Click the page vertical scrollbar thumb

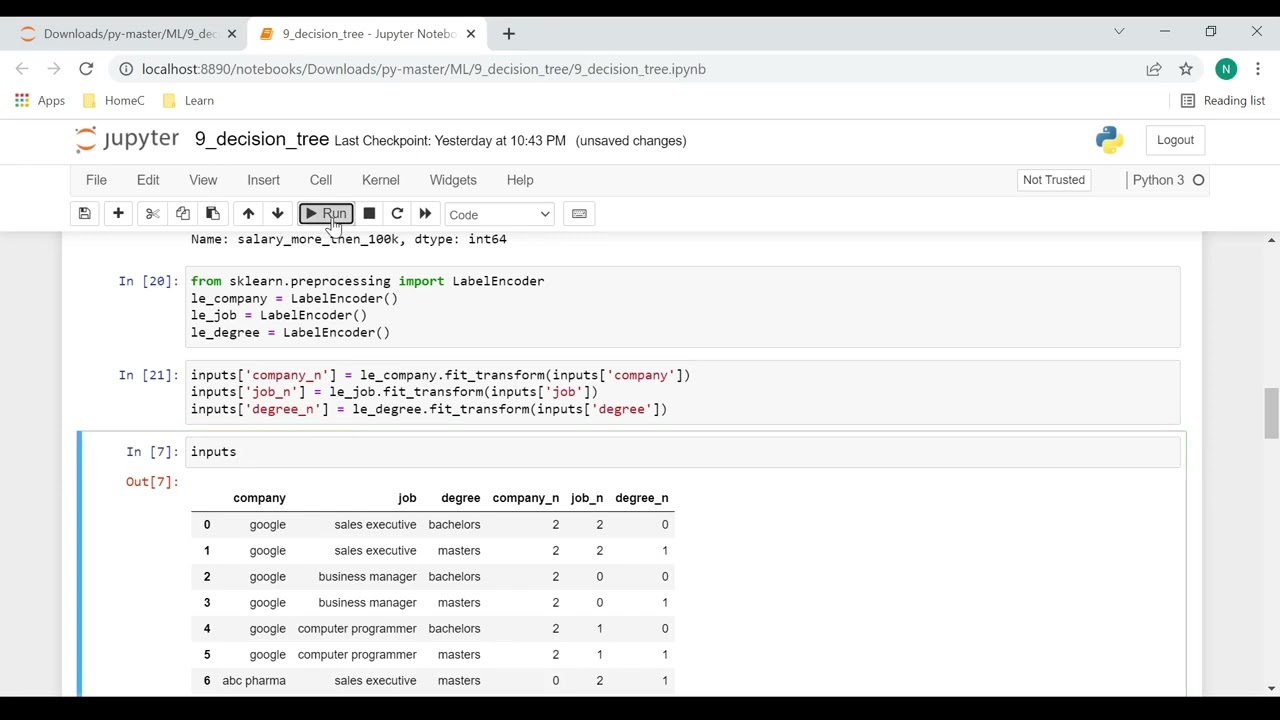tap(1272, 413)
